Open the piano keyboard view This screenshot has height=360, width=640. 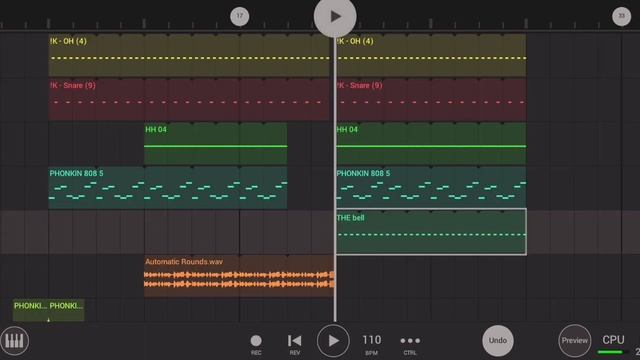point(14,340)
